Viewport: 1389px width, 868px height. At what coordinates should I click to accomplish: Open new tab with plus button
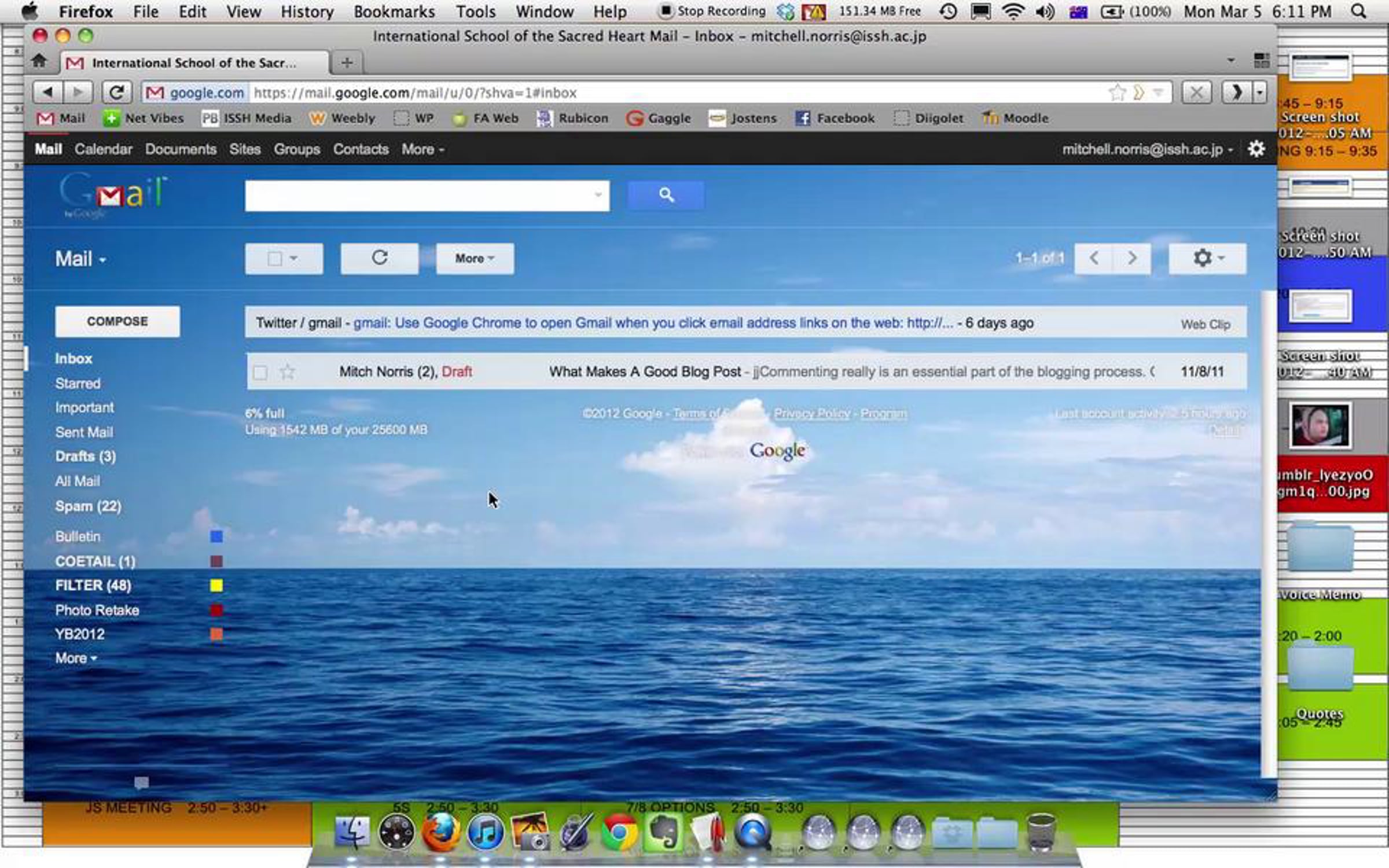[x=347, y=62]
